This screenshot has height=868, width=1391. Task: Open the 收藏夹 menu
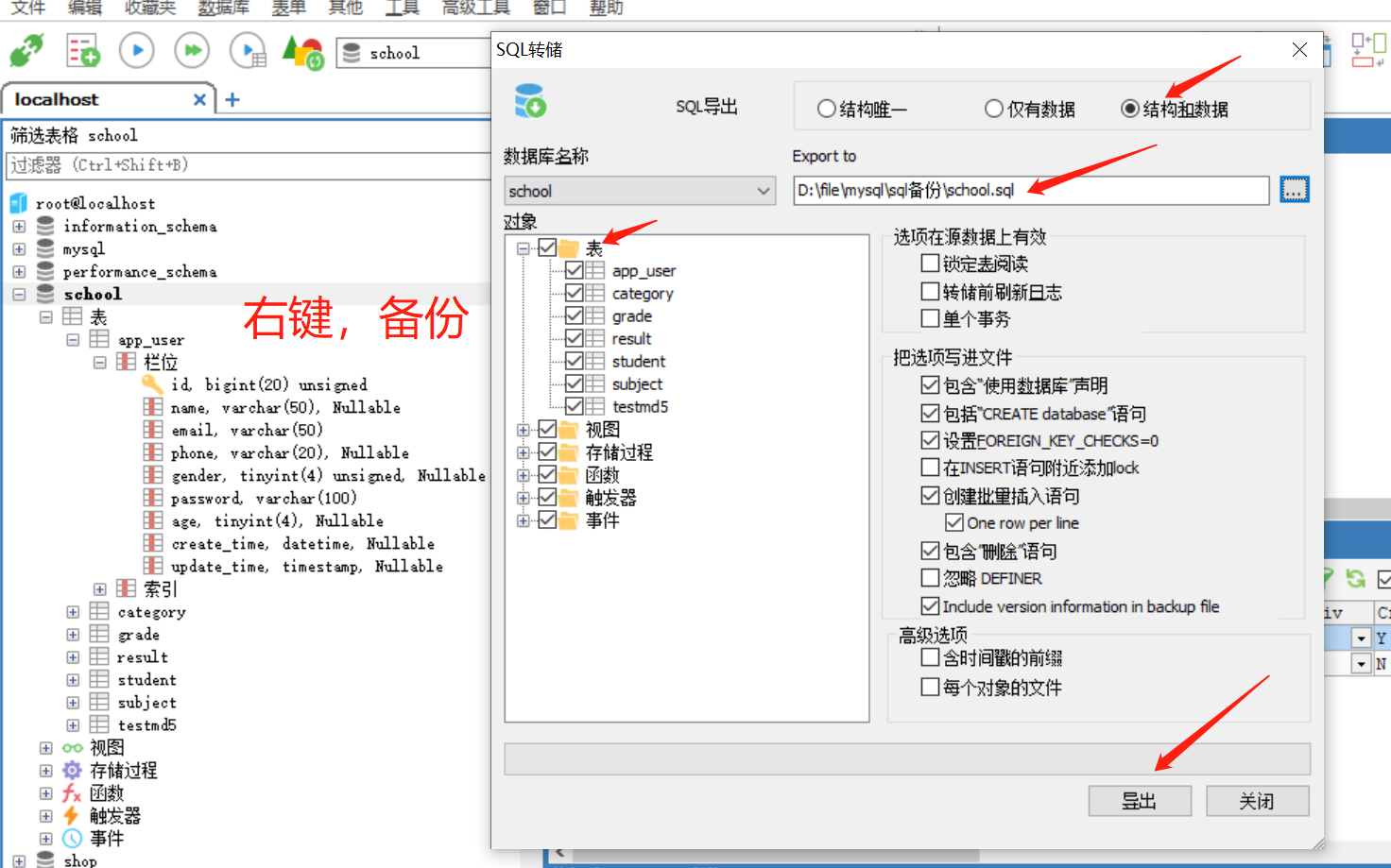point(150,8)
